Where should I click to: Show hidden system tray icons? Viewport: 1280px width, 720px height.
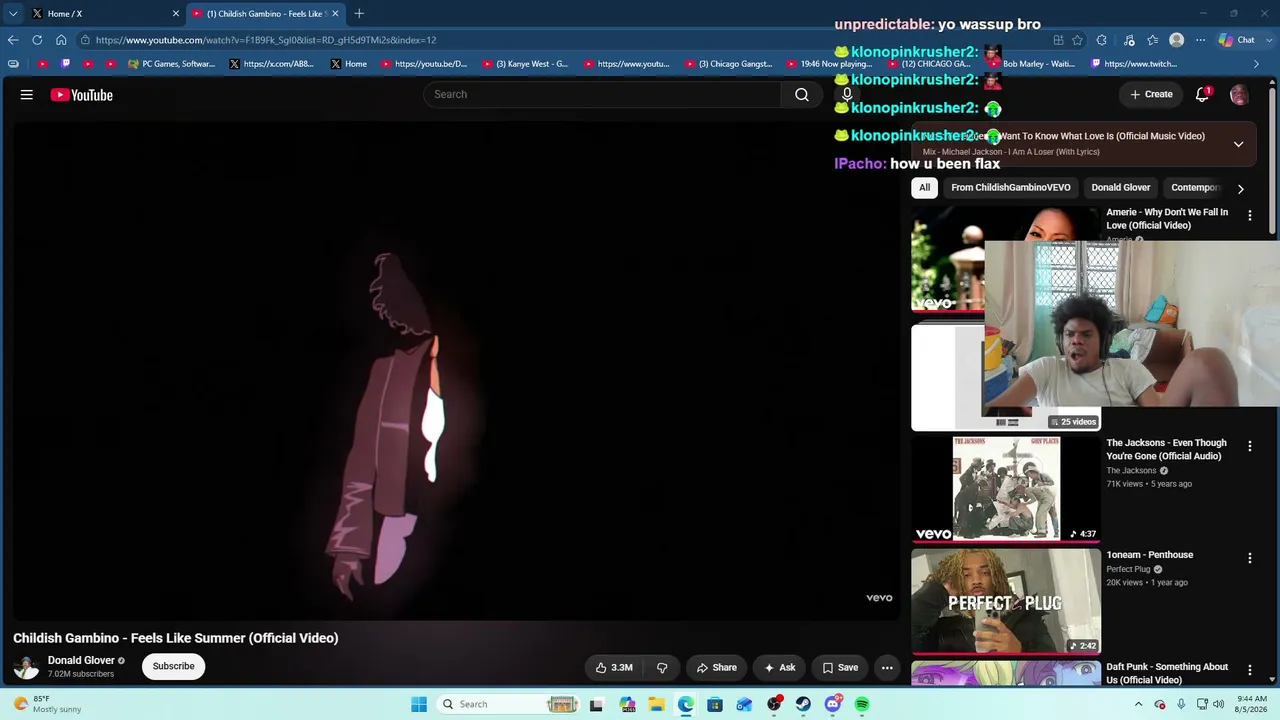(x=1138, y=704)
